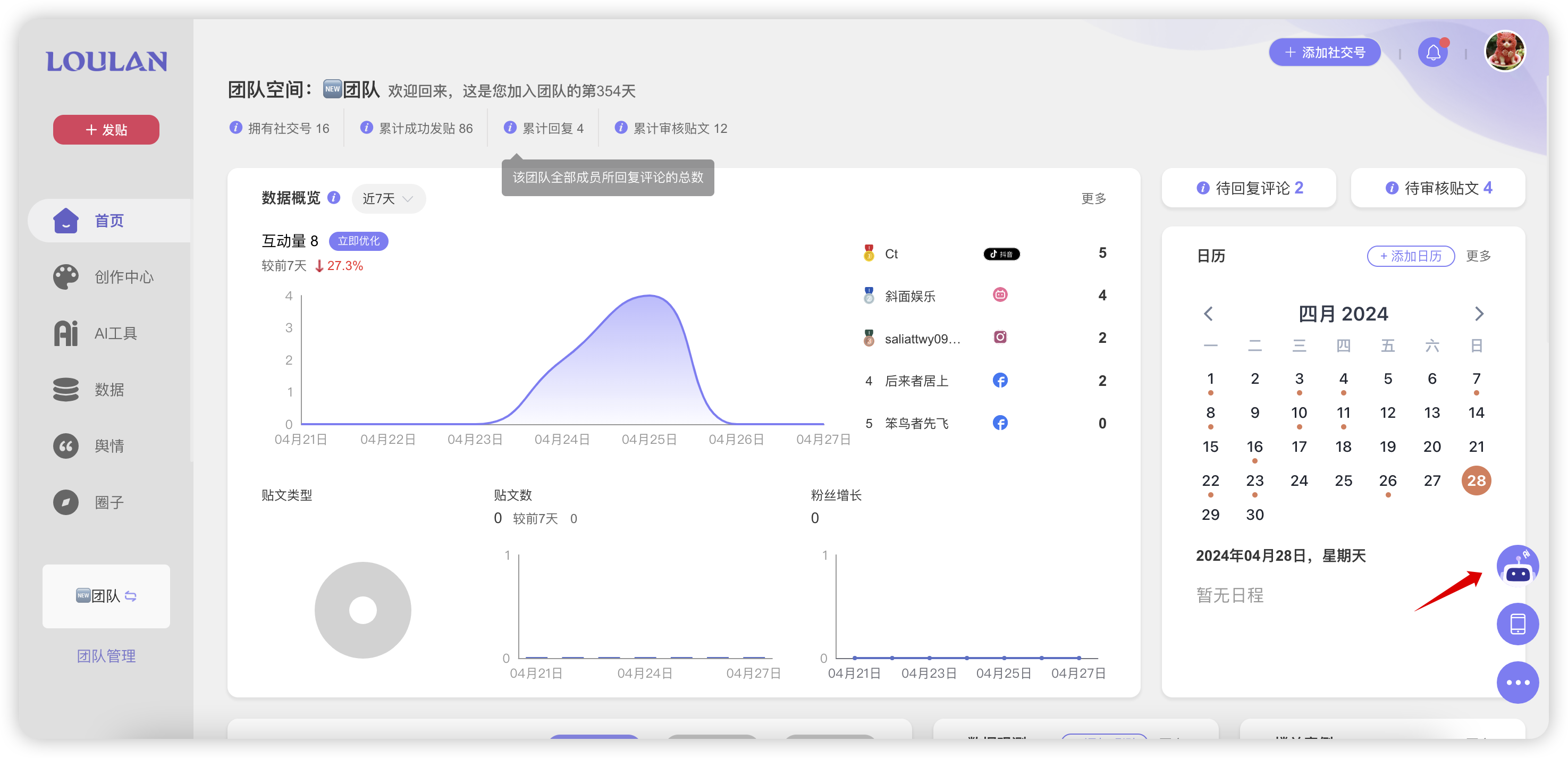Switch team via 团队 swap card

coord(106,596)
